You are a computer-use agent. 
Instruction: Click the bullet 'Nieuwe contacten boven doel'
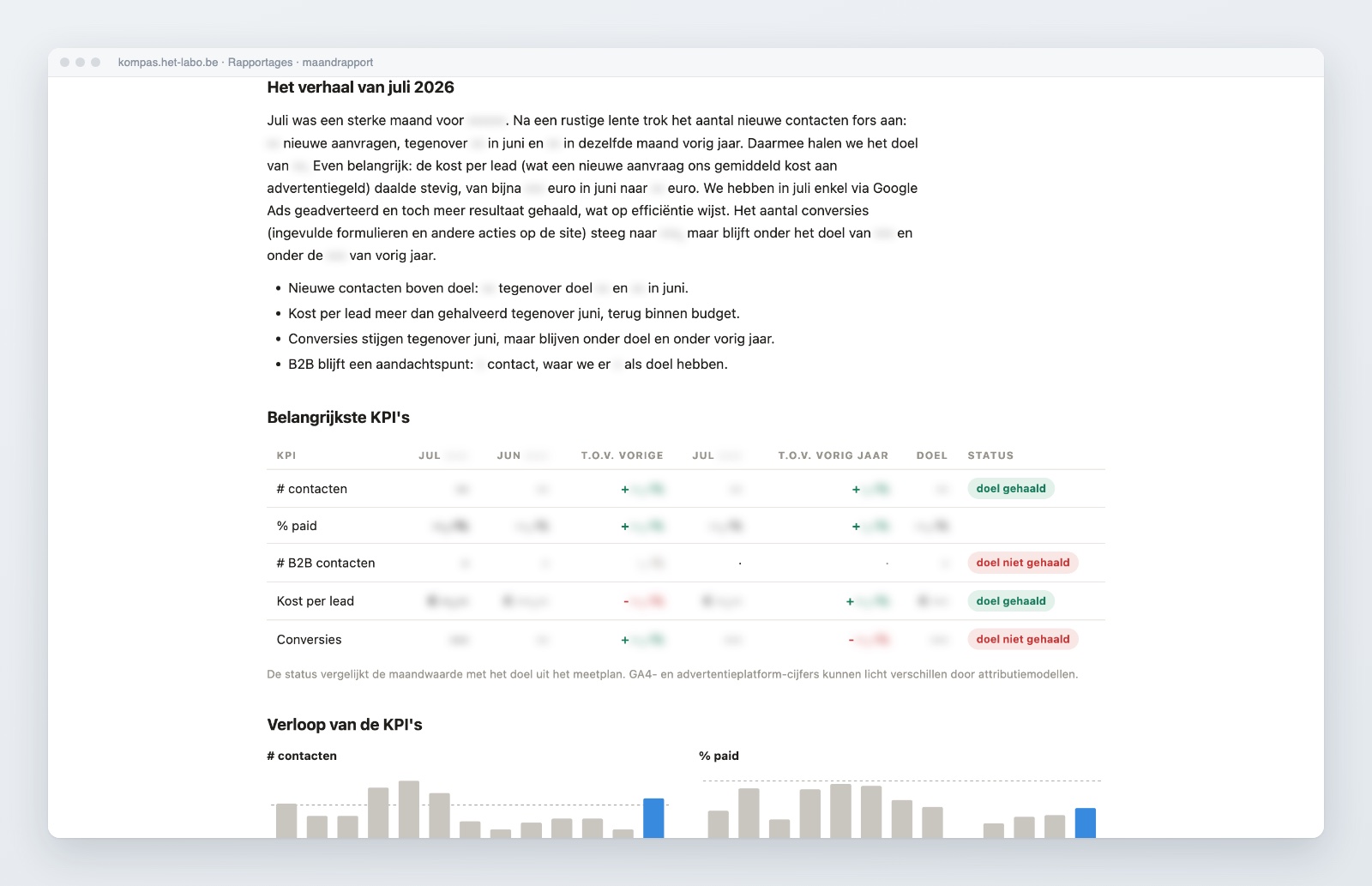tap(488, 288)
